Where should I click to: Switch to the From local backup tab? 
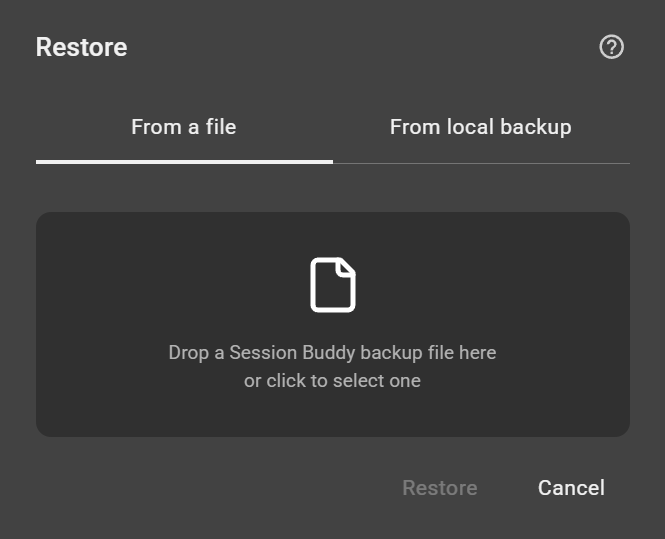coord(481,127)
